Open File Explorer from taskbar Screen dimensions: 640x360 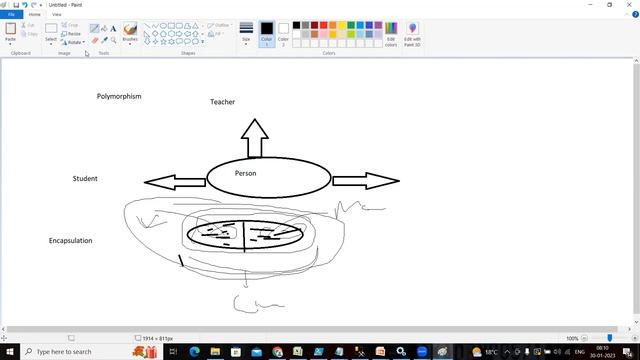(215, 351)
